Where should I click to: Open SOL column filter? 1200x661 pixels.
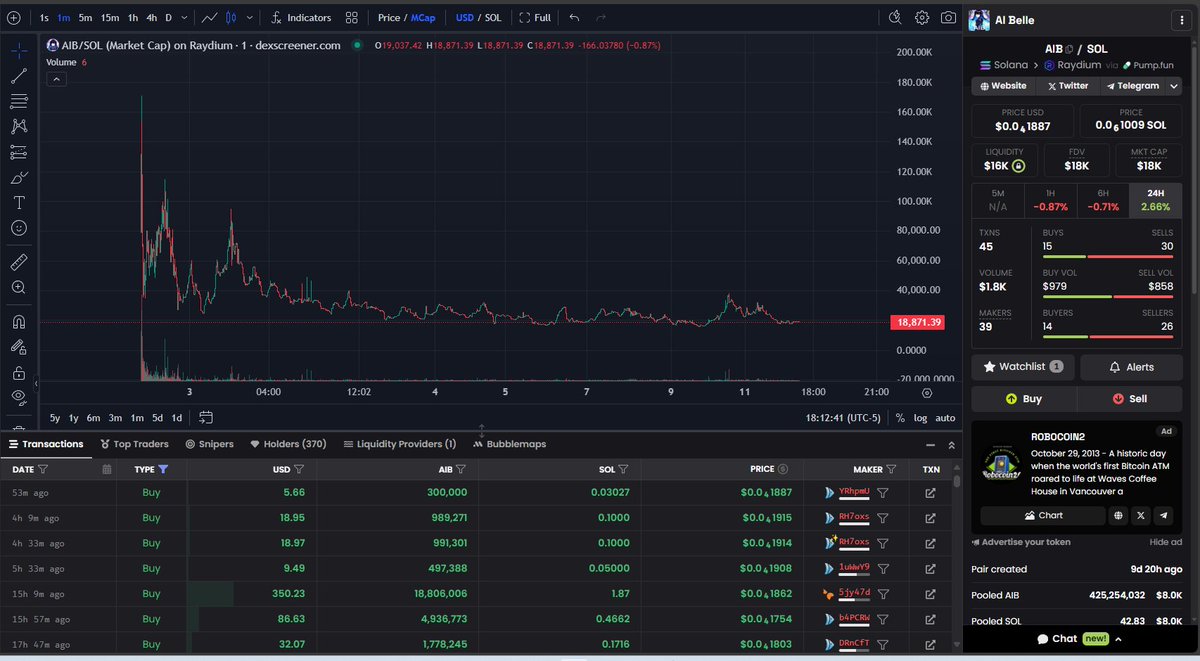point(623,469)
